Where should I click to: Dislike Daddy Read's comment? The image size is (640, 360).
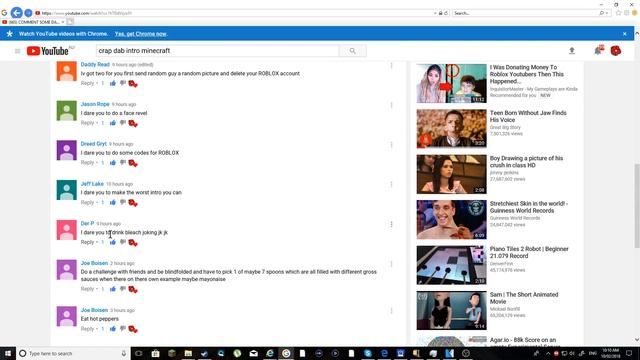point(123,83)
